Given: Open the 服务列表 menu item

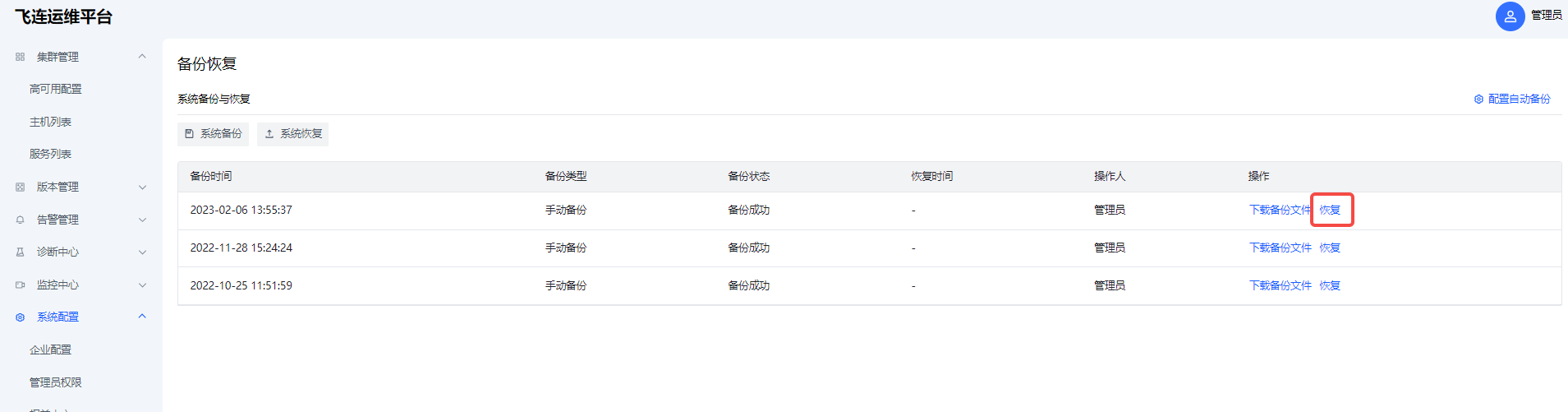Looking at the screenshot, I should (50, 154).
